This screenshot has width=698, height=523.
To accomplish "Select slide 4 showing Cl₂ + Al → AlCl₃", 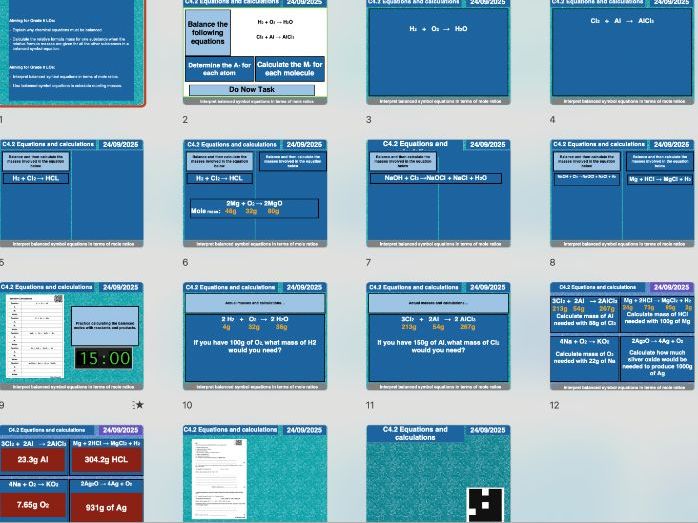I will [621, 50].
